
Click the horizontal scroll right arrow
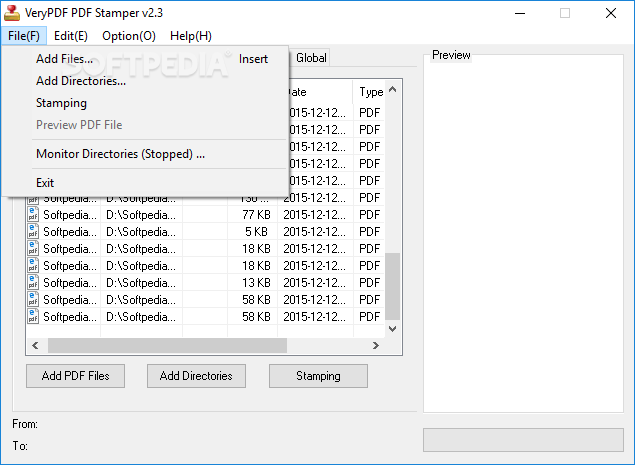tap(376, 345)
